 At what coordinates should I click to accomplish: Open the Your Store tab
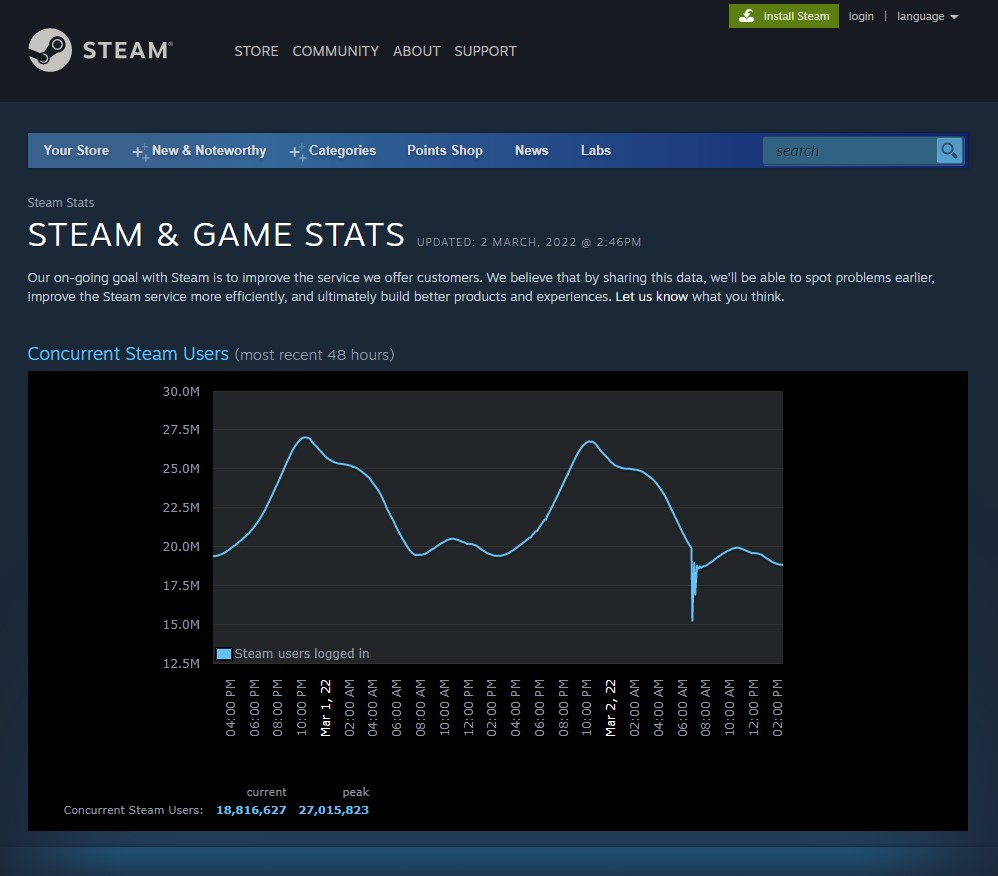pos(76,151)
